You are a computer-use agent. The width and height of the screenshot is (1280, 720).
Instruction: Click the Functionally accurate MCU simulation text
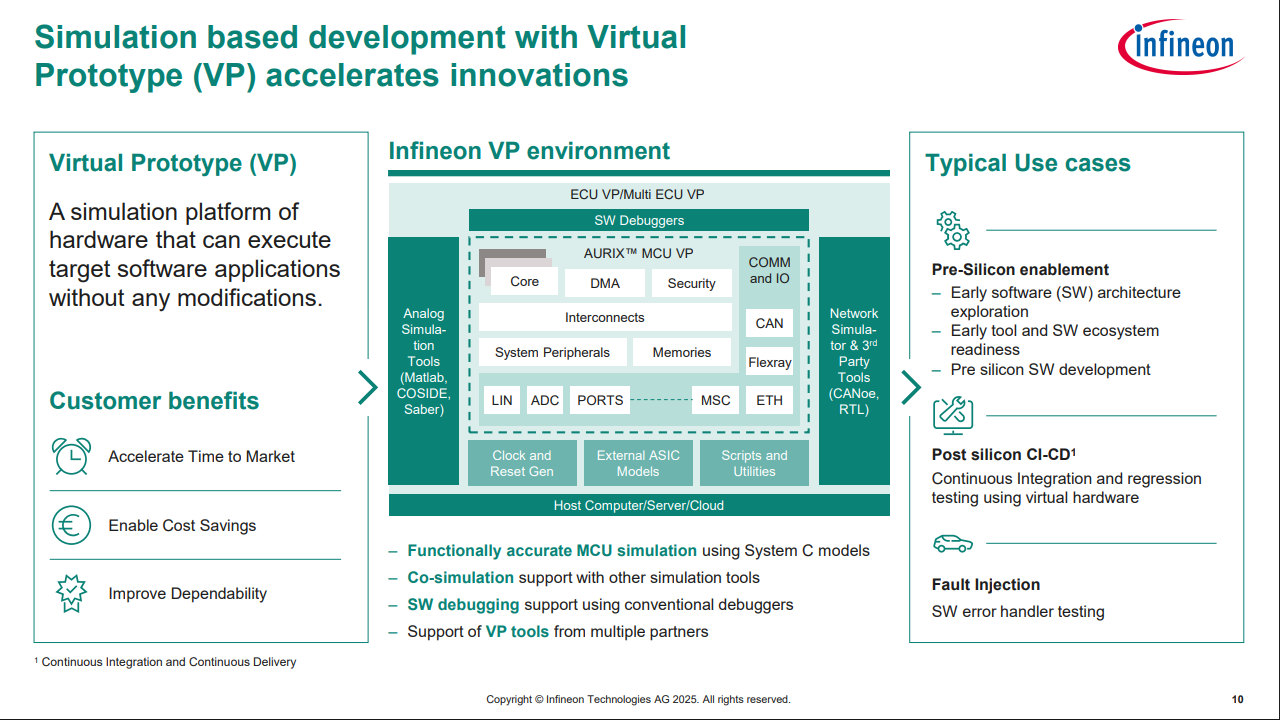click(551, 551)
